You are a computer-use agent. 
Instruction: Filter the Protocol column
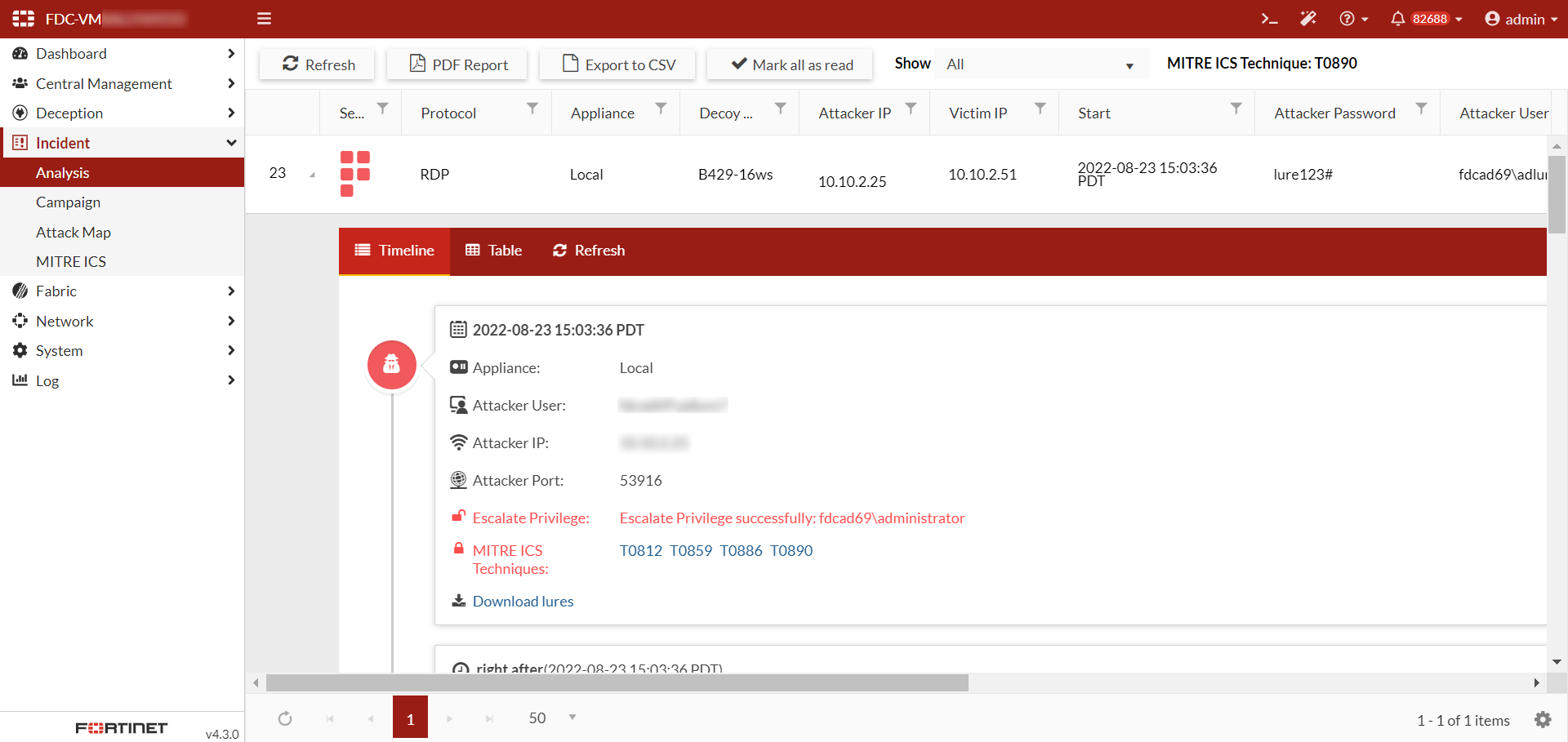tap(532, 109)
